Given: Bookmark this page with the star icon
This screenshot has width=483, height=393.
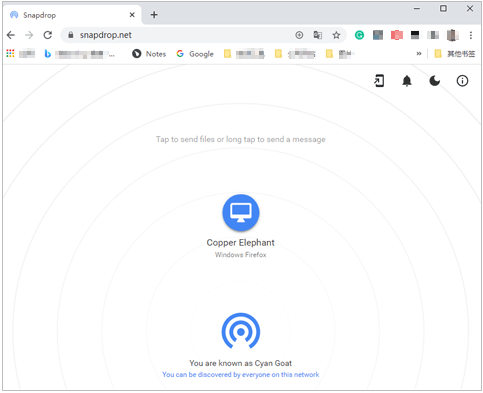Looking at the screenshot, I should click(x=336, y=35).
